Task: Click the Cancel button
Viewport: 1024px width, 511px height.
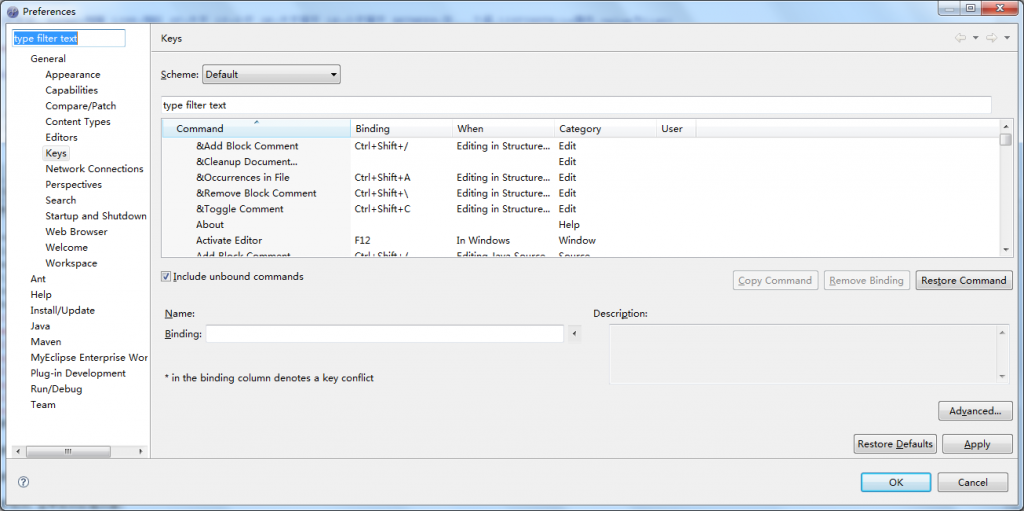Action: pyautogui.click(x=973, y=482)
